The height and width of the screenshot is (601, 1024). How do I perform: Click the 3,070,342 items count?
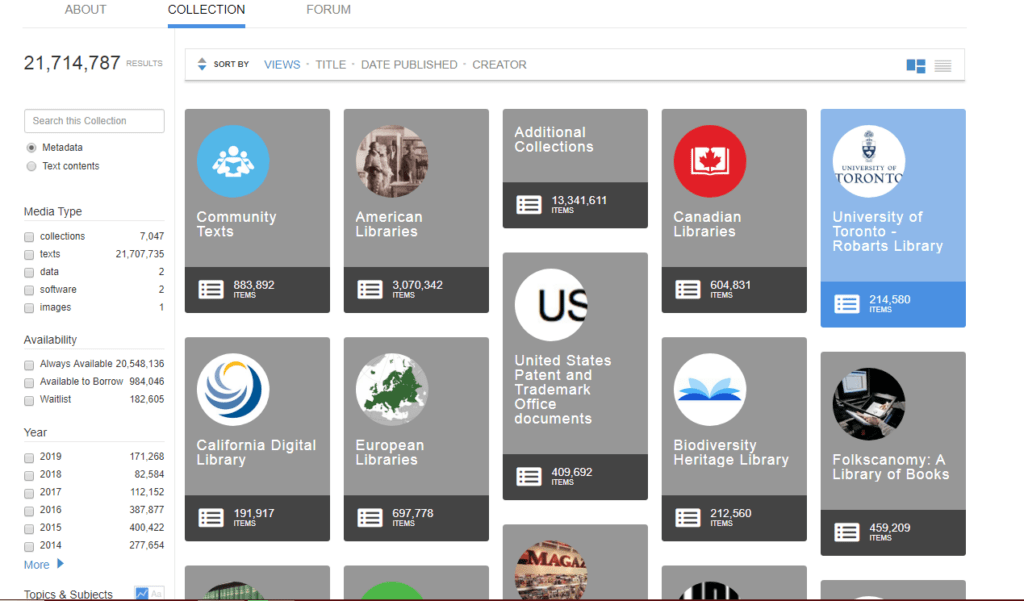(x=417, y=285)
